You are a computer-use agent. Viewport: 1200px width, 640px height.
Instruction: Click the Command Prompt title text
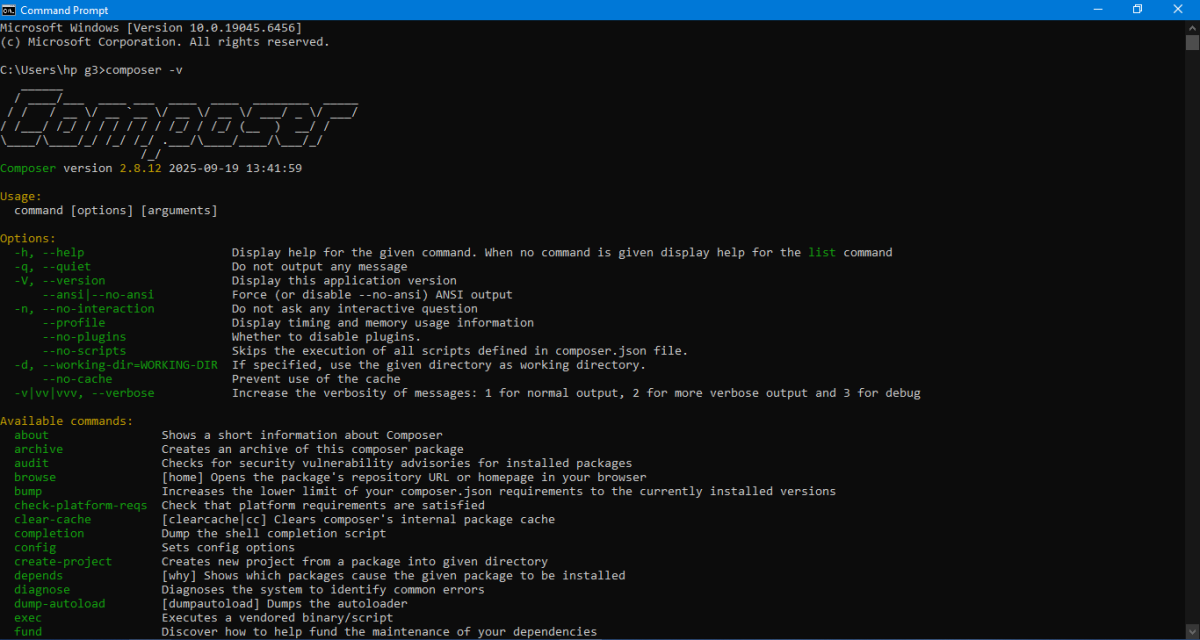click(x=62, y=9)
